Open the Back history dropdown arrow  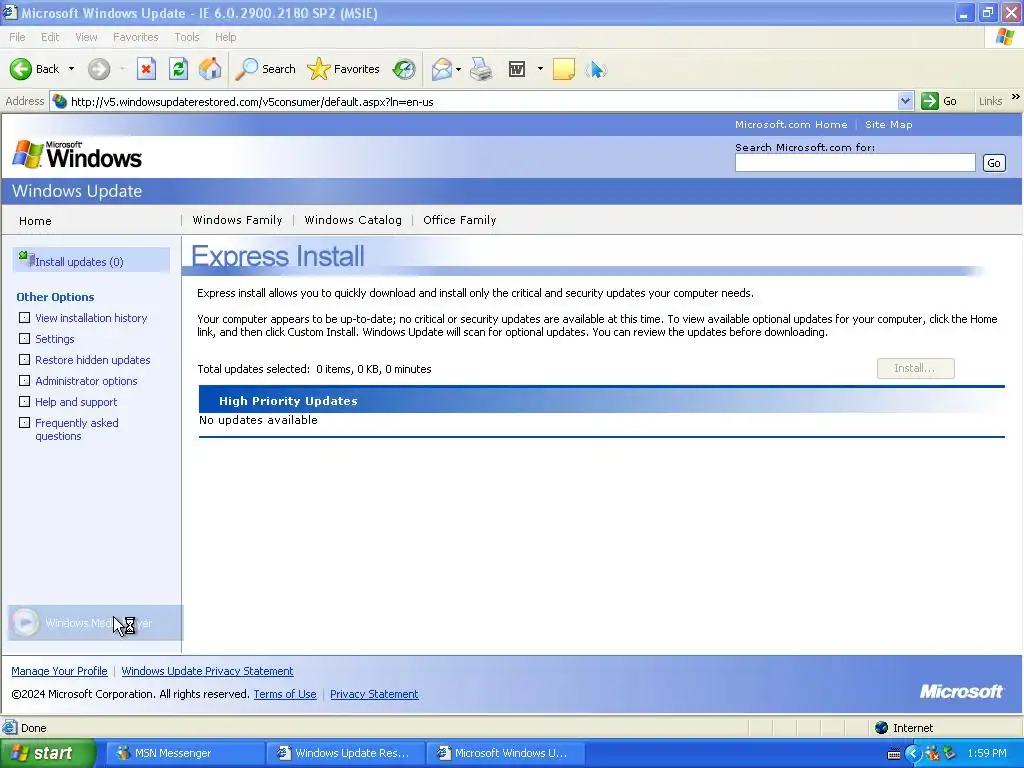point(71,69)
